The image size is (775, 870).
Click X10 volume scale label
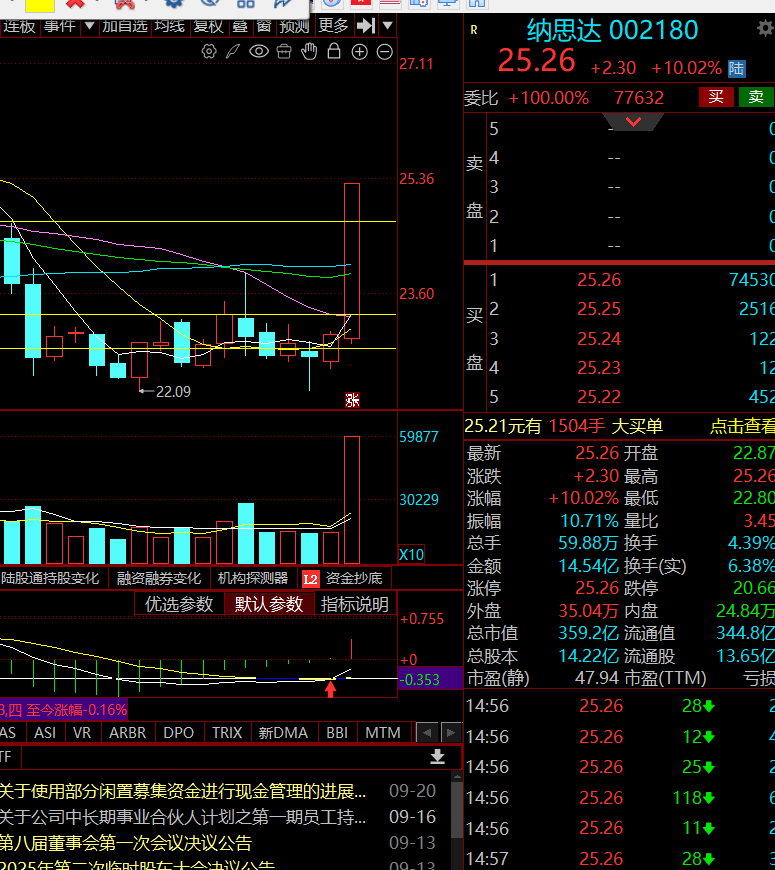point(411,554)
